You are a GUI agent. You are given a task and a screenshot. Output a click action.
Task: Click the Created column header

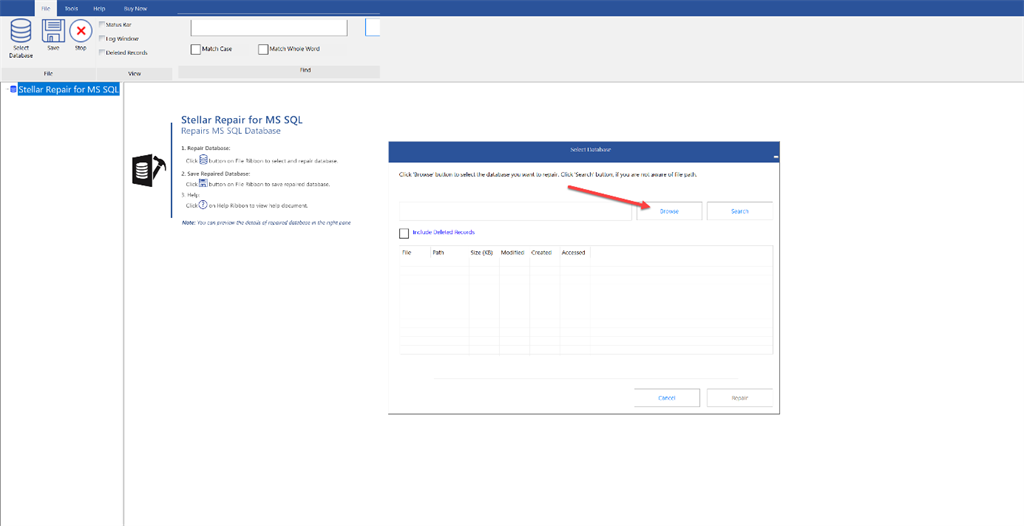click(541, 252)
